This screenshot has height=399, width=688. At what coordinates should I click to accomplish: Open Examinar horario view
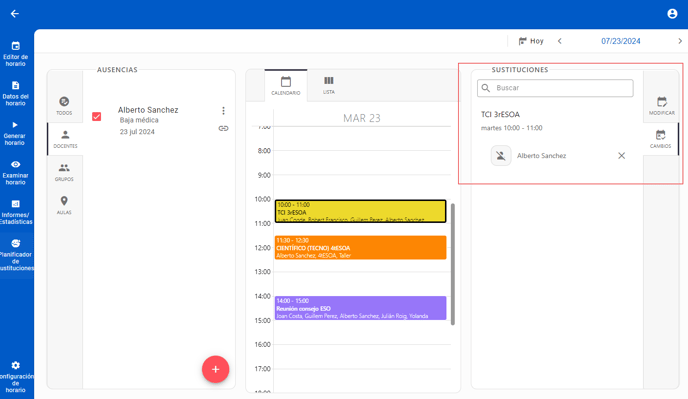[15, 172]
